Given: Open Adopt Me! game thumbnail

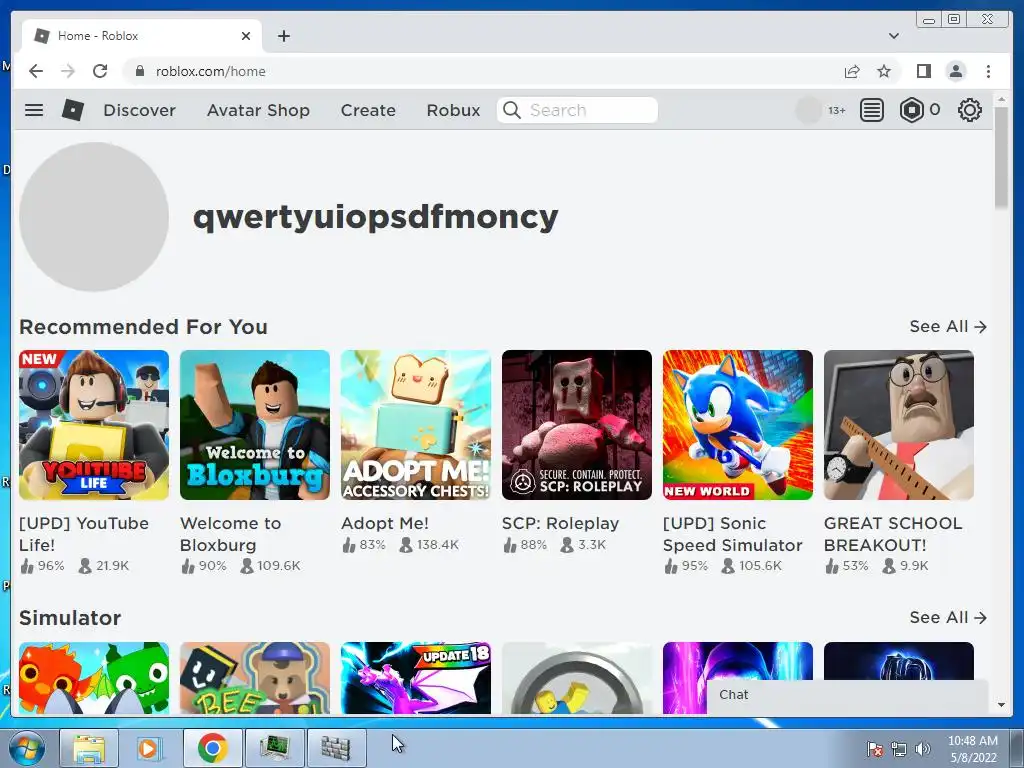Looking at the screenshot, I should tap(416, 425).
